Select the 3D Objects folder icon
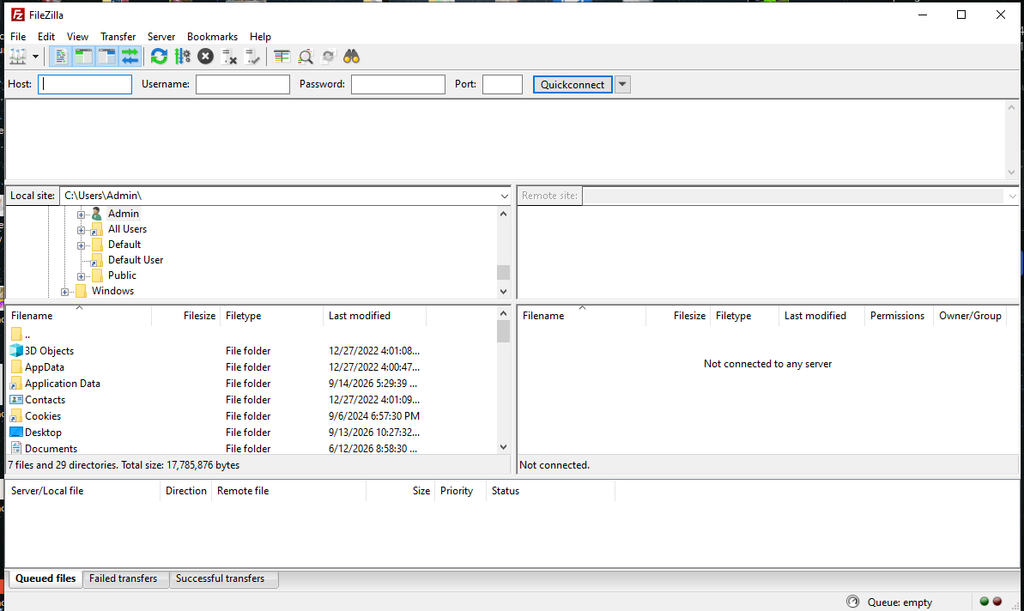The width and height of the screenshot is (1024, 611). tap(16, 351)
